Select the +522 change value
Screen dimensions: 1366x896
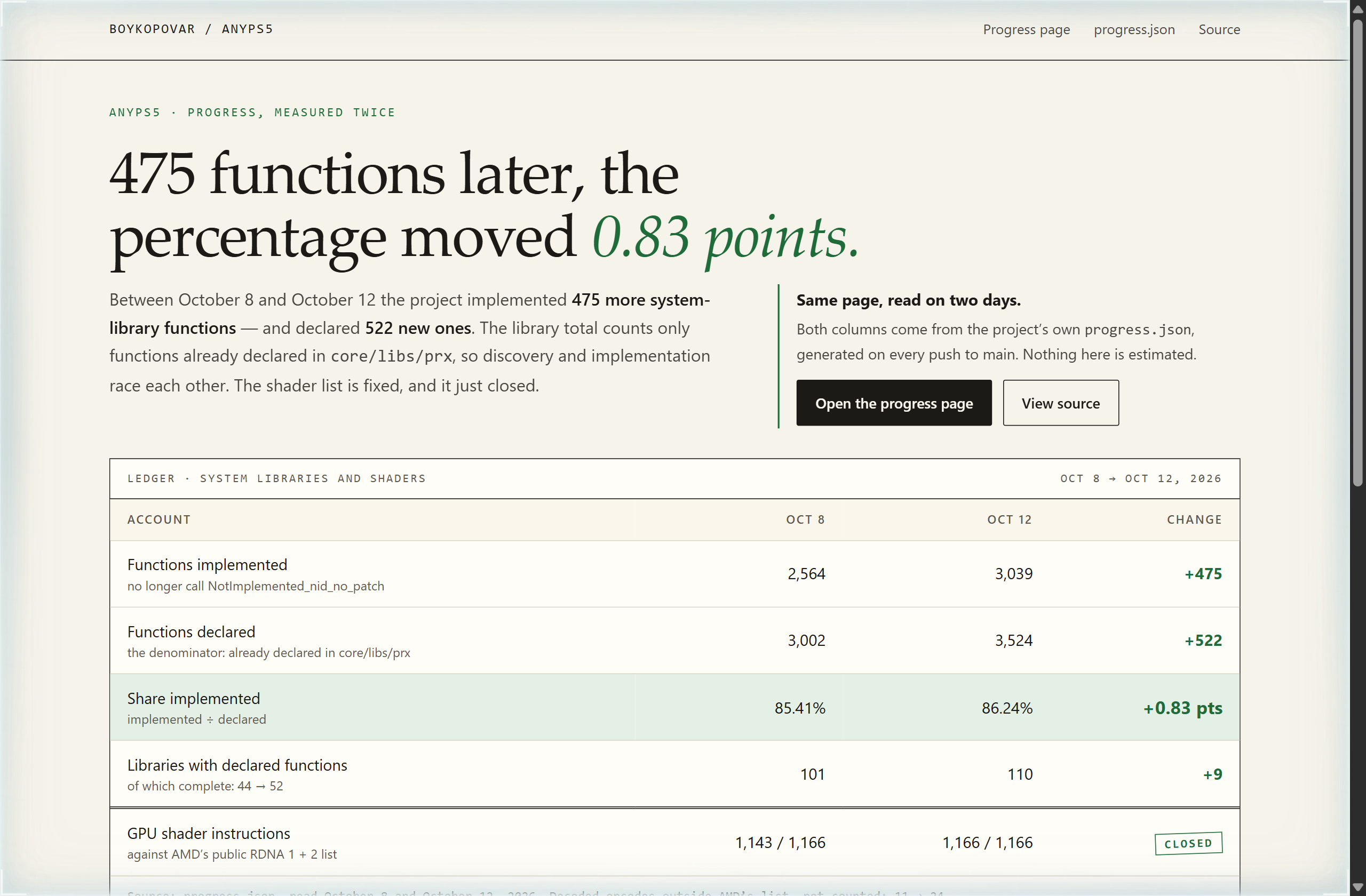tap(1203, 640)
